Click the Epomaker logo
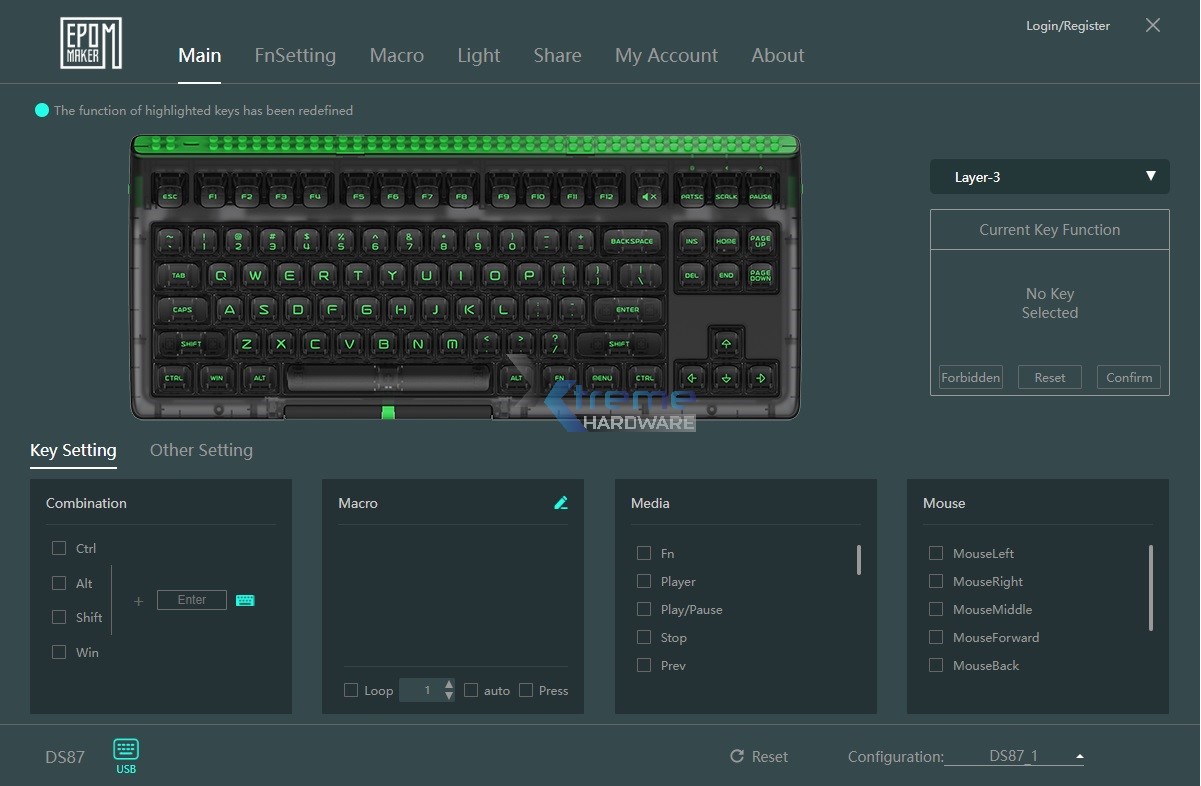Screen dimensions: 1201x786 (x=90, y=44)
